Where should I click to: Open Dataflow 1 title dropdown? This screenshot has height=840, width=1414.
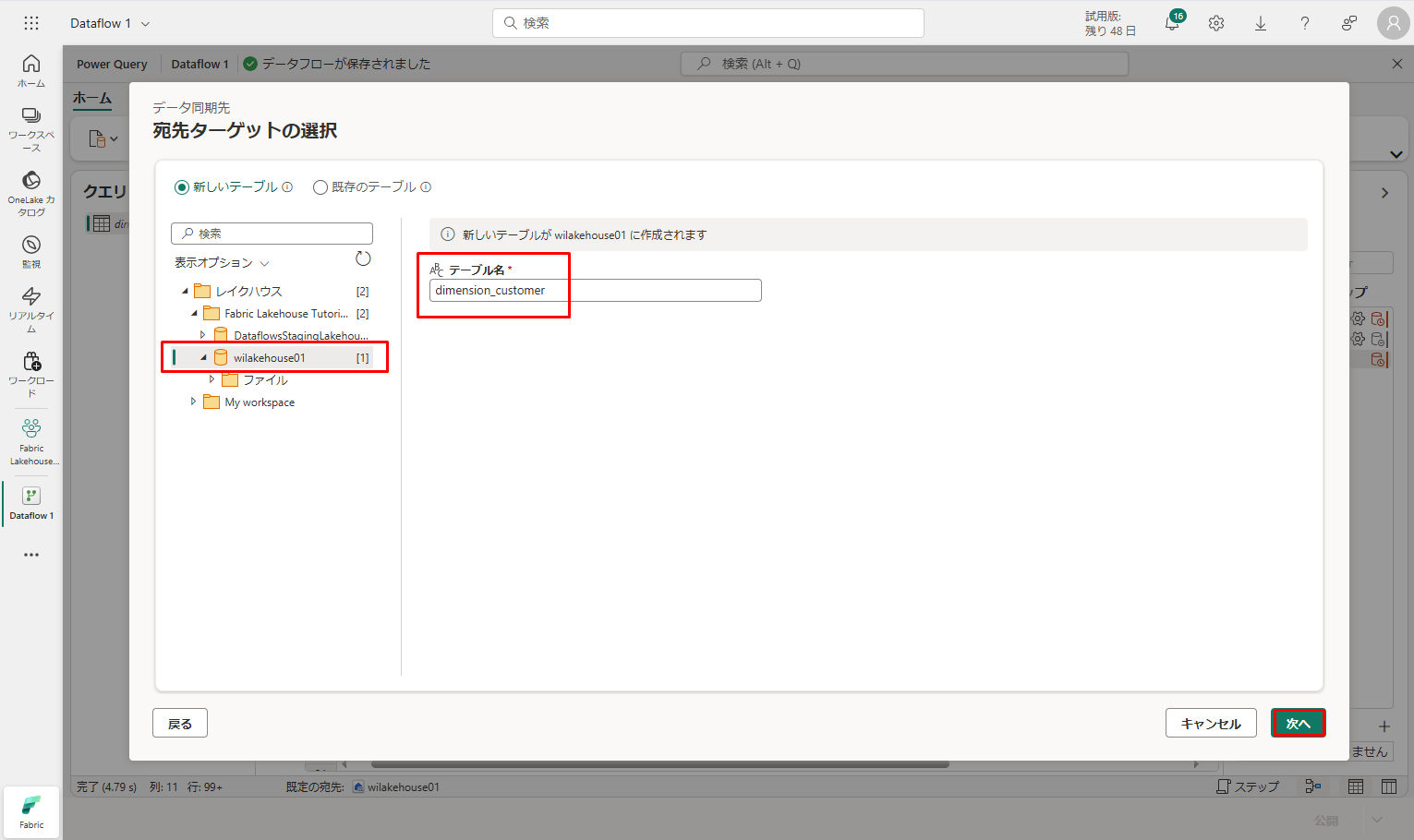tap(145, 23)
